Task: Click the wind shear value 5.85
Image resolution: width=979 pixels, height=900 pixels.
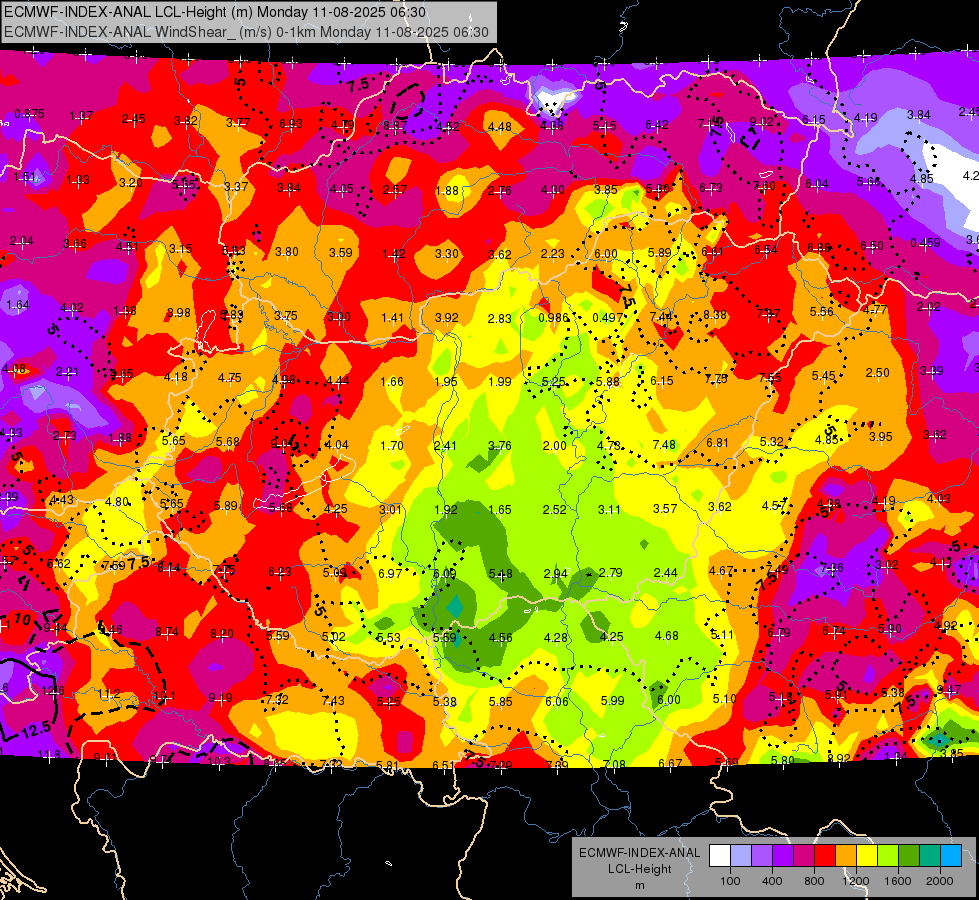Action: (x=501, y=702)
